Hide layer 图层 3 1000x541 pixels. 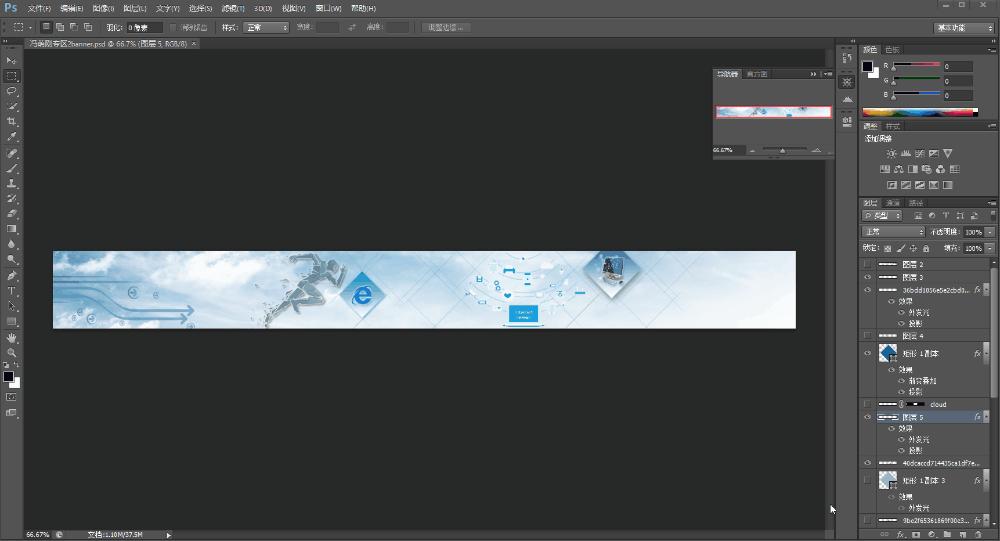pyautogui.click(x=867, y=278)
